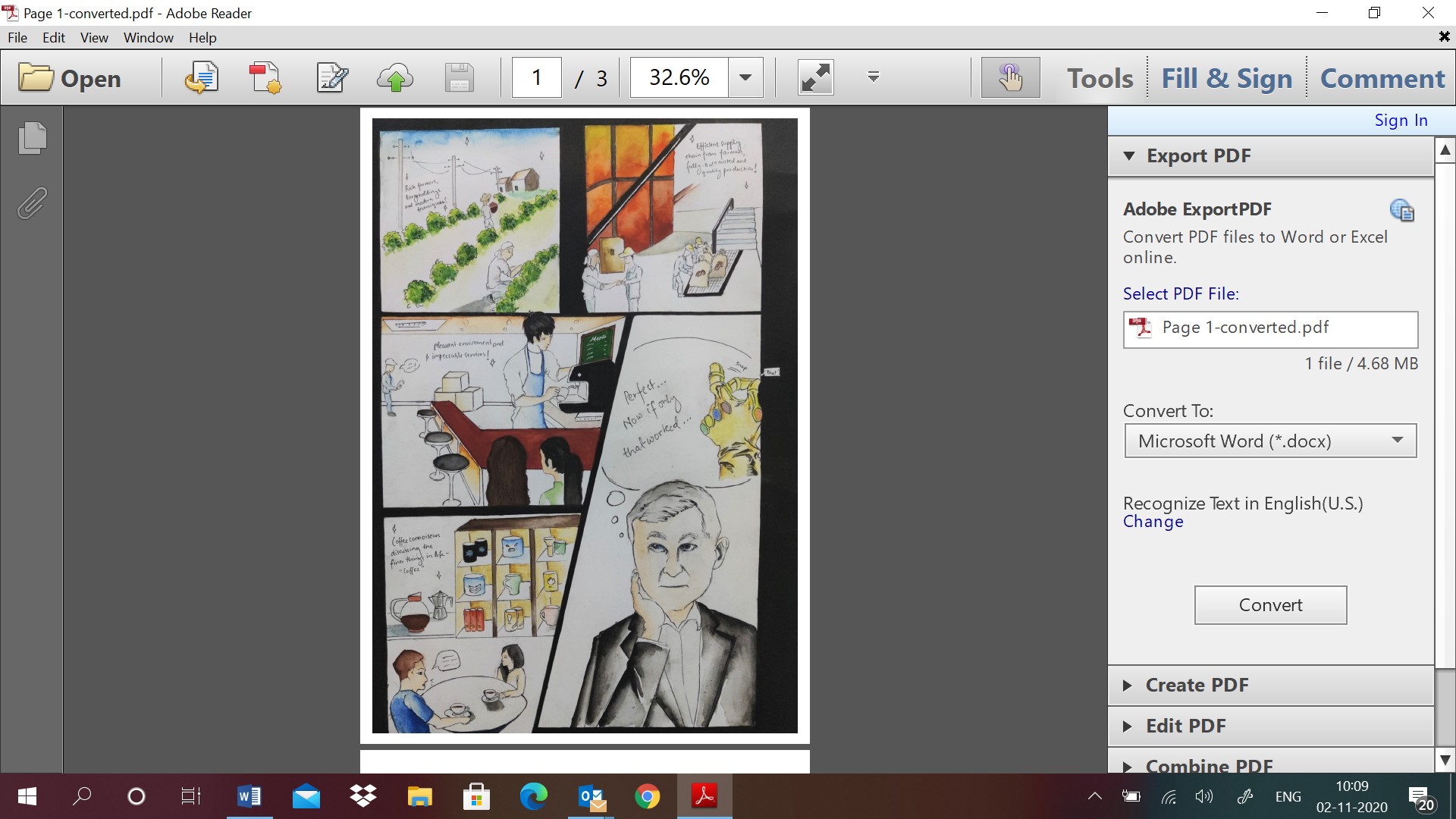1456x819 pixels.
Task: Collapse the Export PDF section
Action: pyautogui.click(x=1271, y=156)
